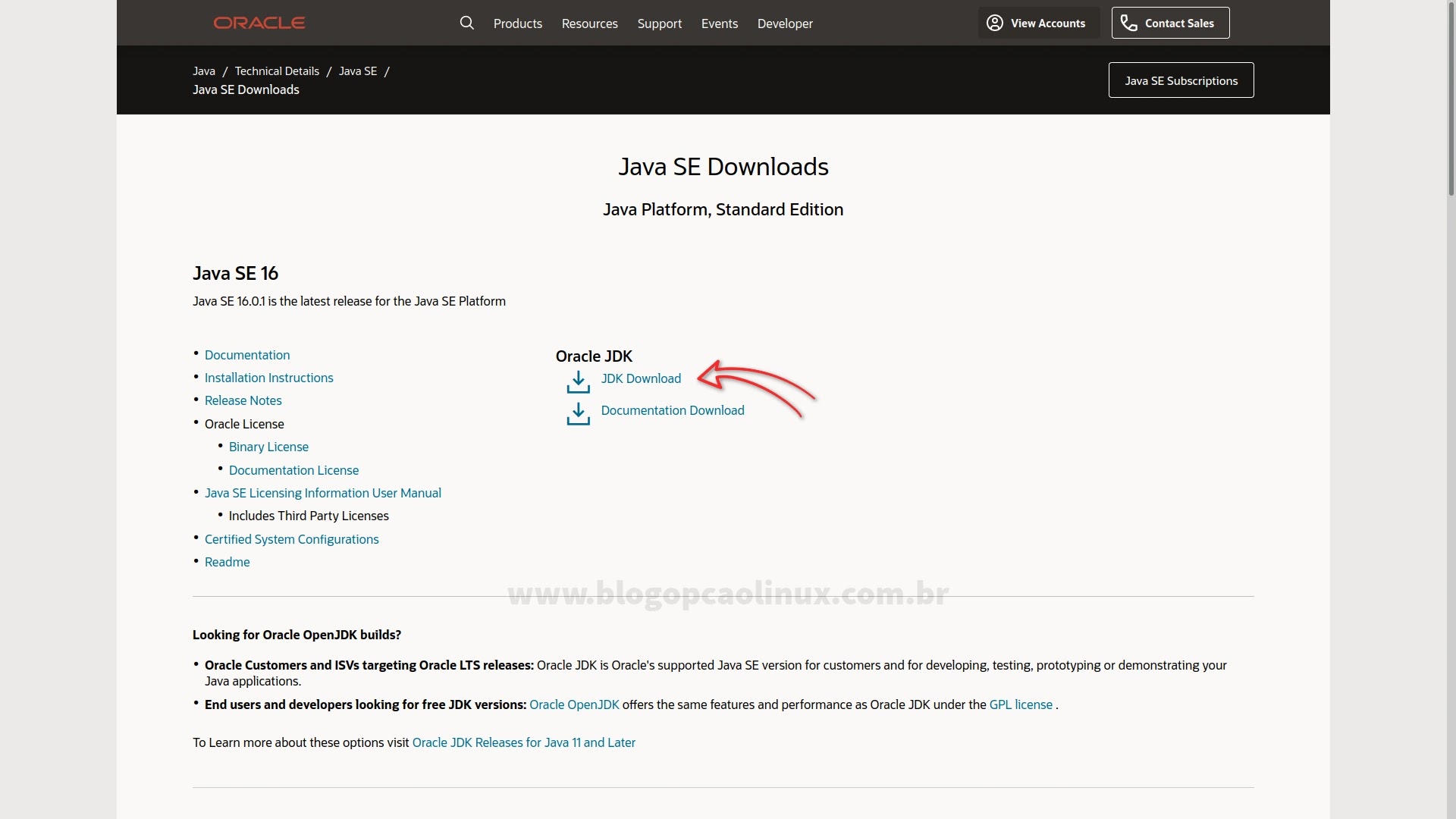Click the 'Java SE Downloads' page title
This screenshot has height=819, width=1456.
(x=723, y=167)
